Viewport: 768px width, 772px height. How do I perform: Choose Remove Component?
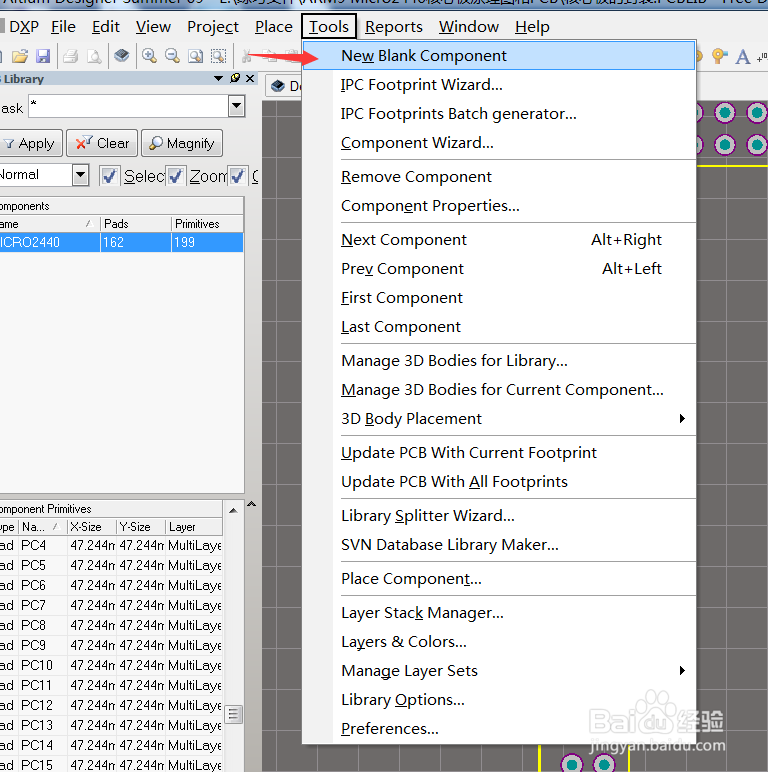coord(499,177)
